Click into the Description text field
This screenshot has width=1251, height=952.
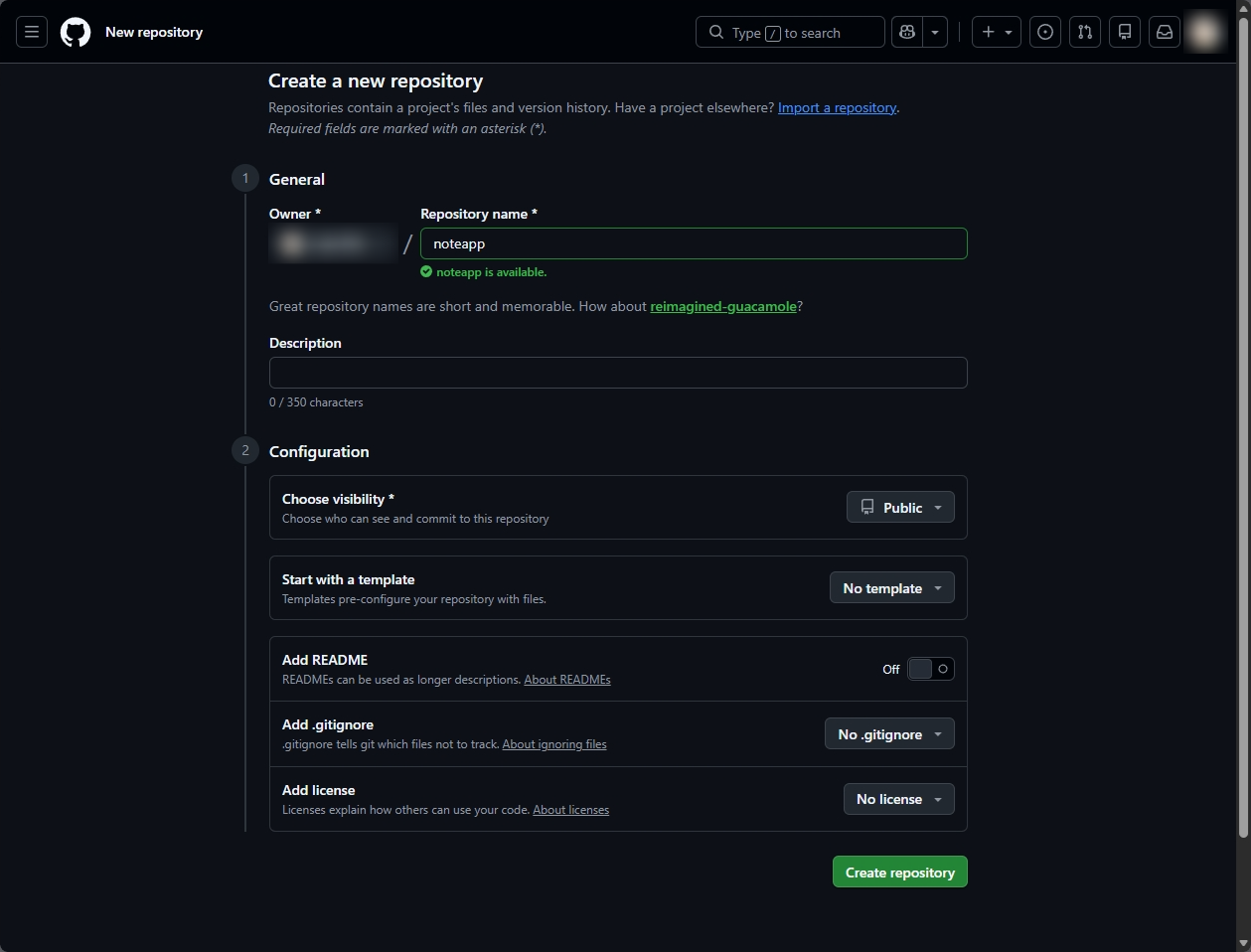point(617,373)
